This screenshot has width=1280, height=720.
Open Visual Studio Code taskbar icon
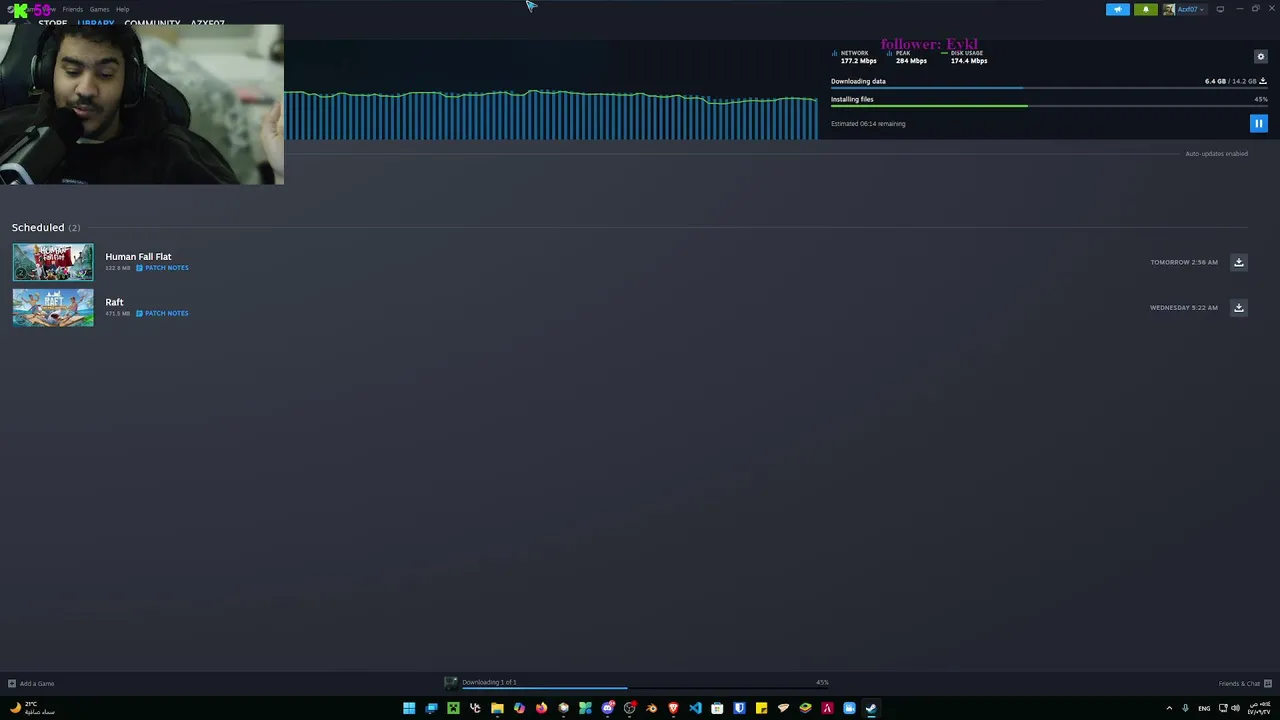tap(695, 708)
